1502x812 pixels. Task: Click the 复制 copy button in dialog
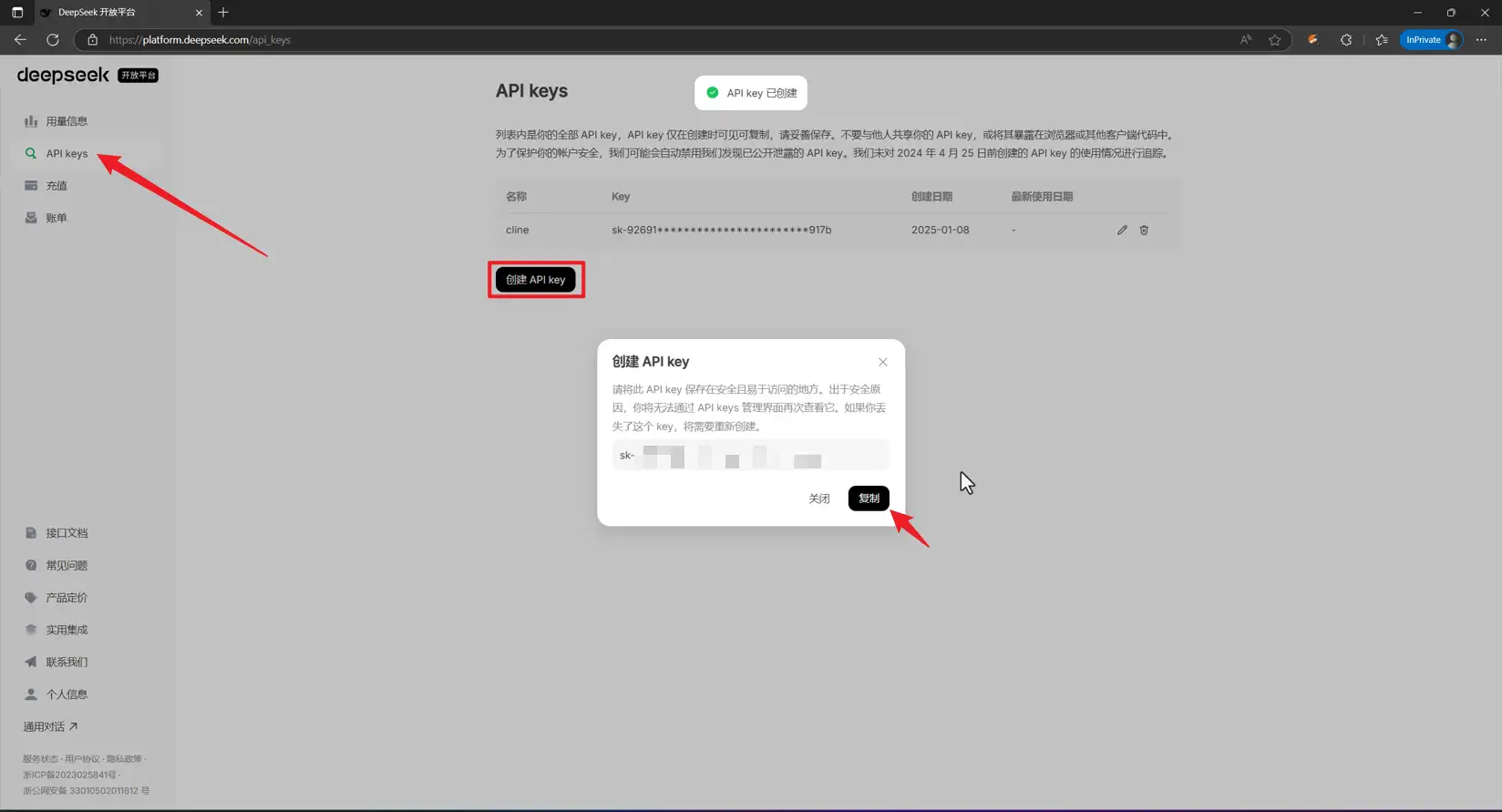click(869, 499)
